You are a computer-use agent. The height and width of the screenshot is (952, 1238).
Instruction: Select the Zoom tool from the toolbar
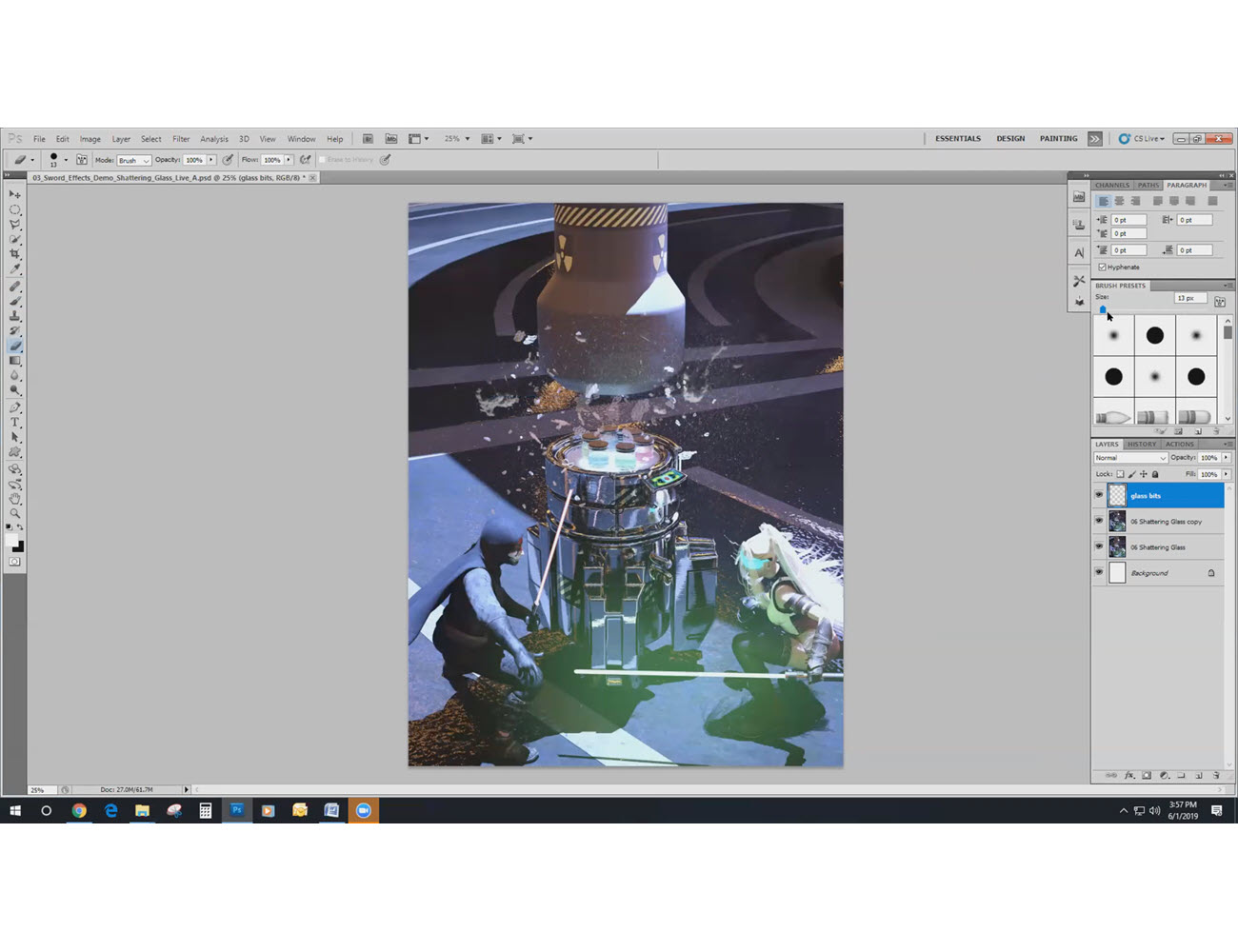pyautogui.click(x=15, y=513)
